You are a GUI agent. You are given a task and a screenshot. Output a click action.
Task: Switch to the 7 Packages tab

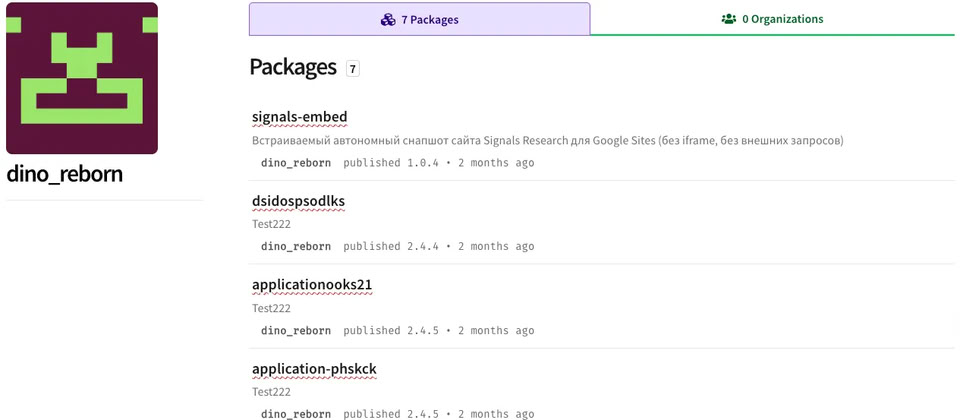pyautogui.click(x=419, y=19)
